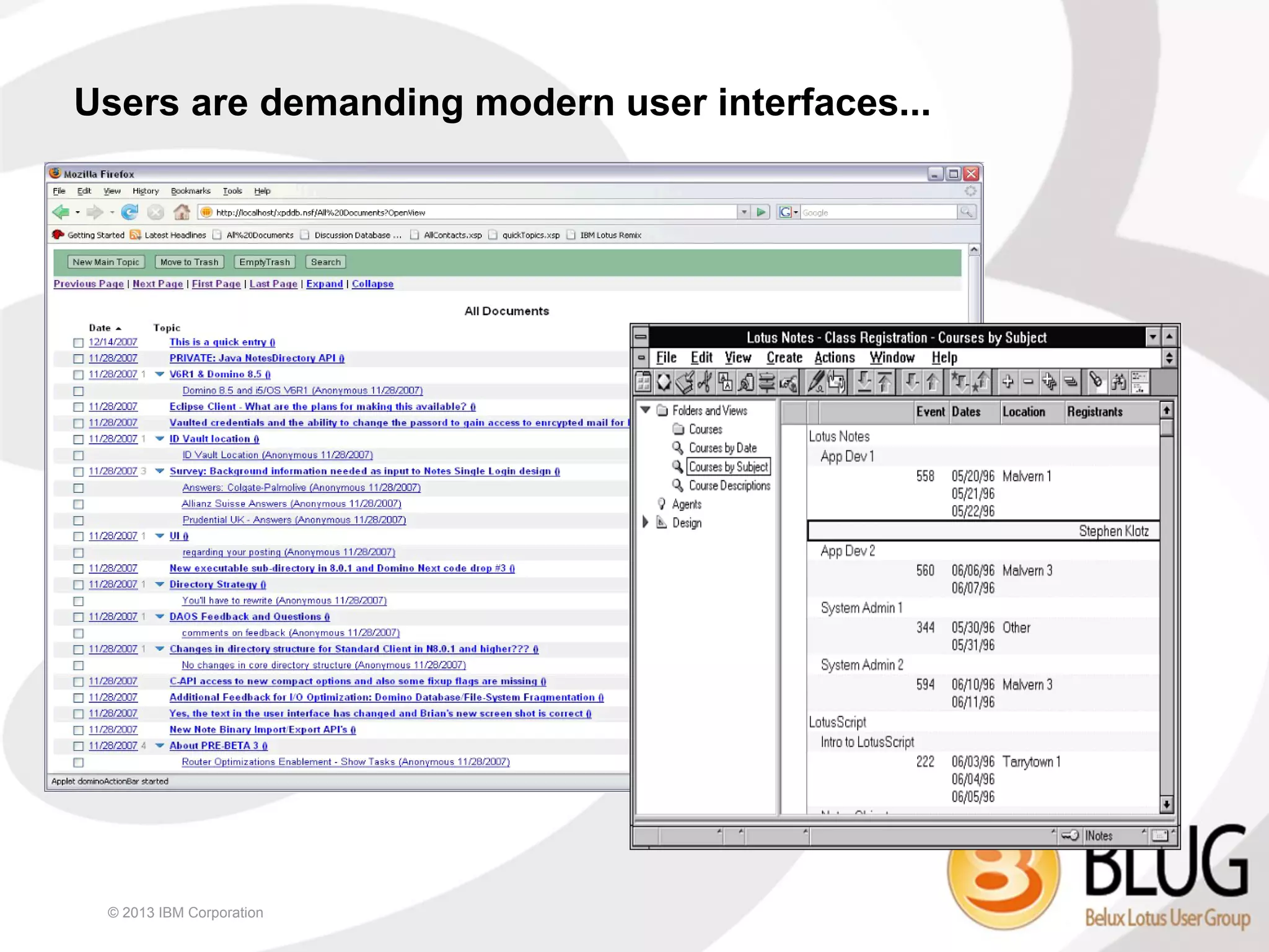Sort by clicking the Date column header
This screenshot has width=1269, height=952.
click(105, 328)
